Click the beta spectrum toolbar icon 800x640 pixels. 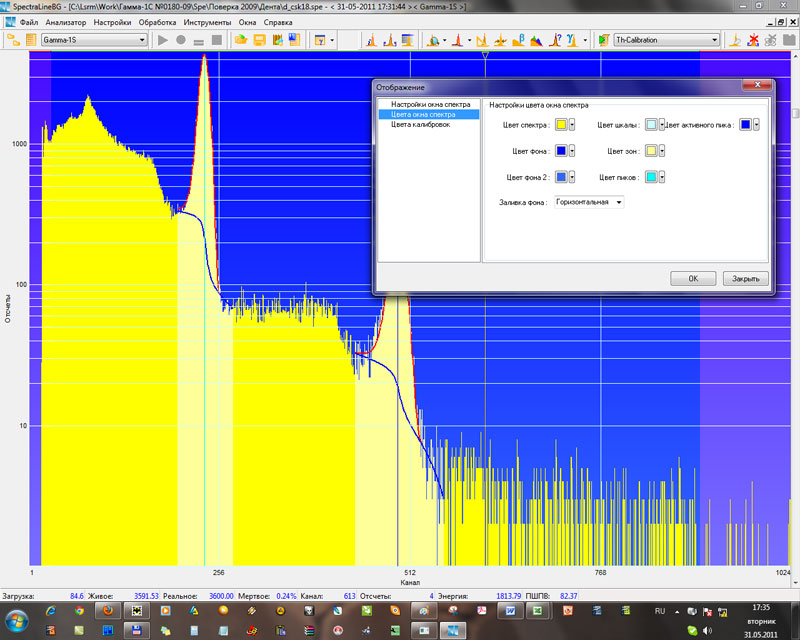click(x=517, y=40)
